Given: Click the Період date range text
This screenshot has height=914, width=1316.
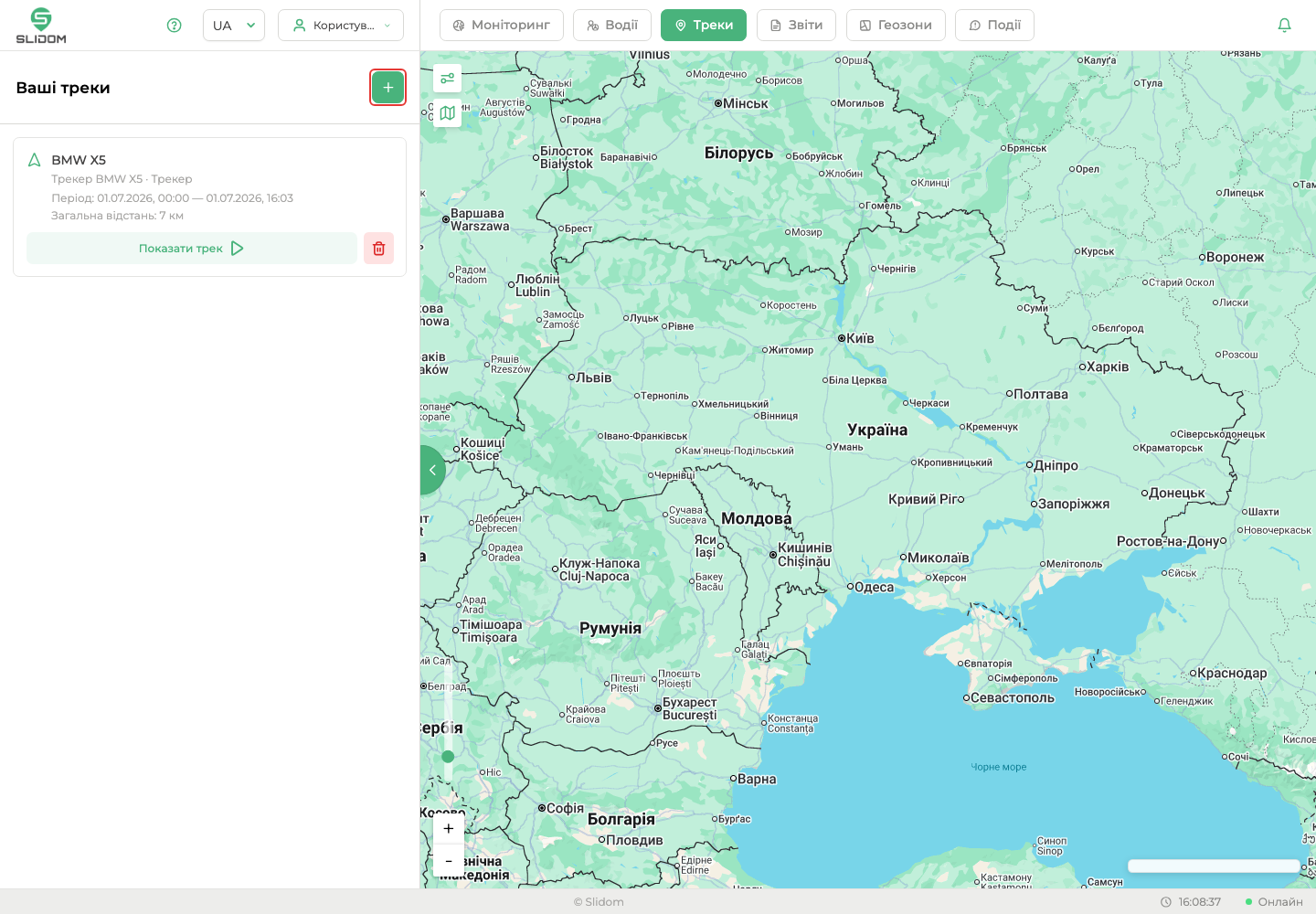Looking at the screenshot, I should tap(173, 198).
